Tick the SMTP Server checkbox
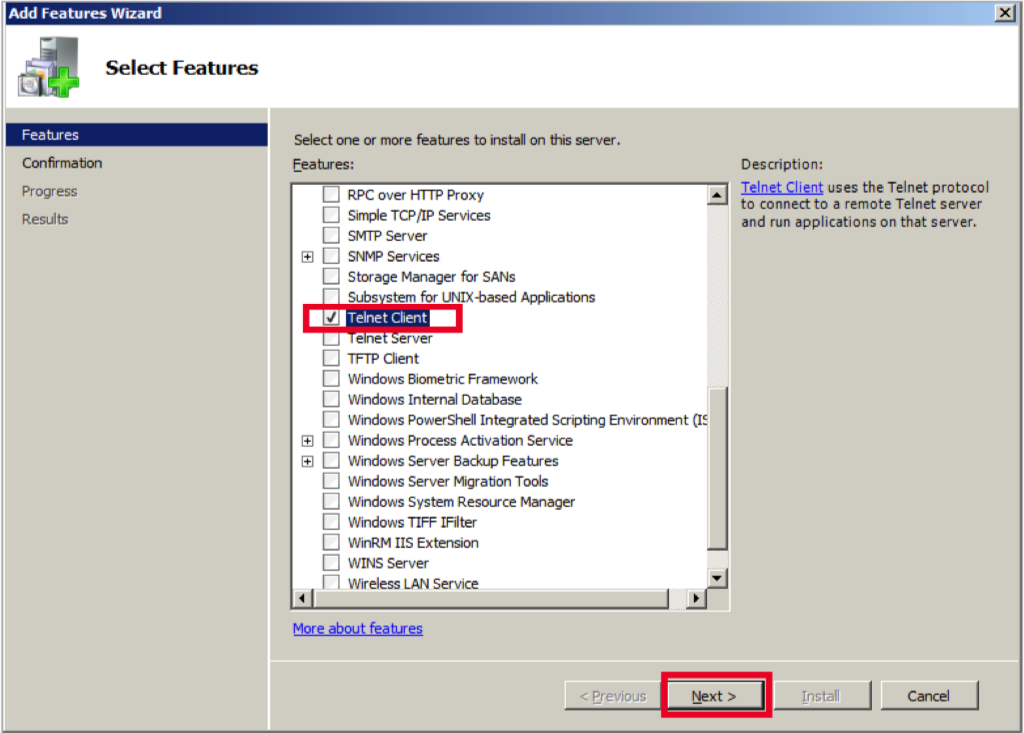Screen dimensions: 1024x733 click(x=331, y=235)
